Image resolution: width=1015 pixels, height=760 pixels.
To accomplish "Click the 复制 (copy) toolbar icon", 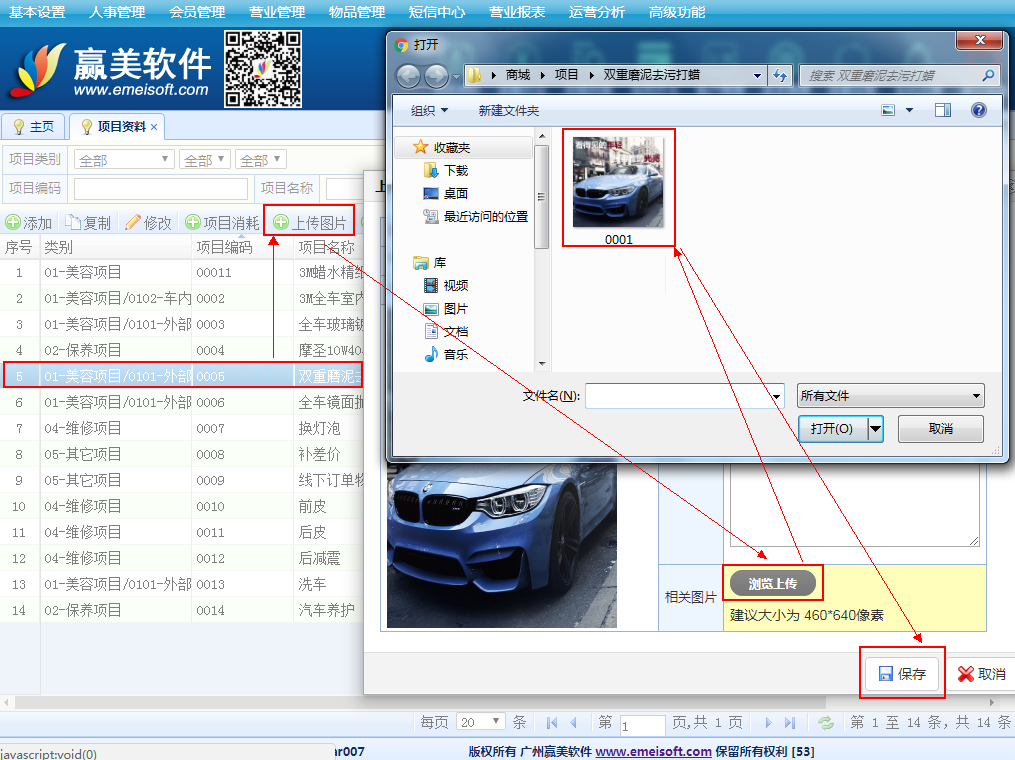I will tap(73, 223).
